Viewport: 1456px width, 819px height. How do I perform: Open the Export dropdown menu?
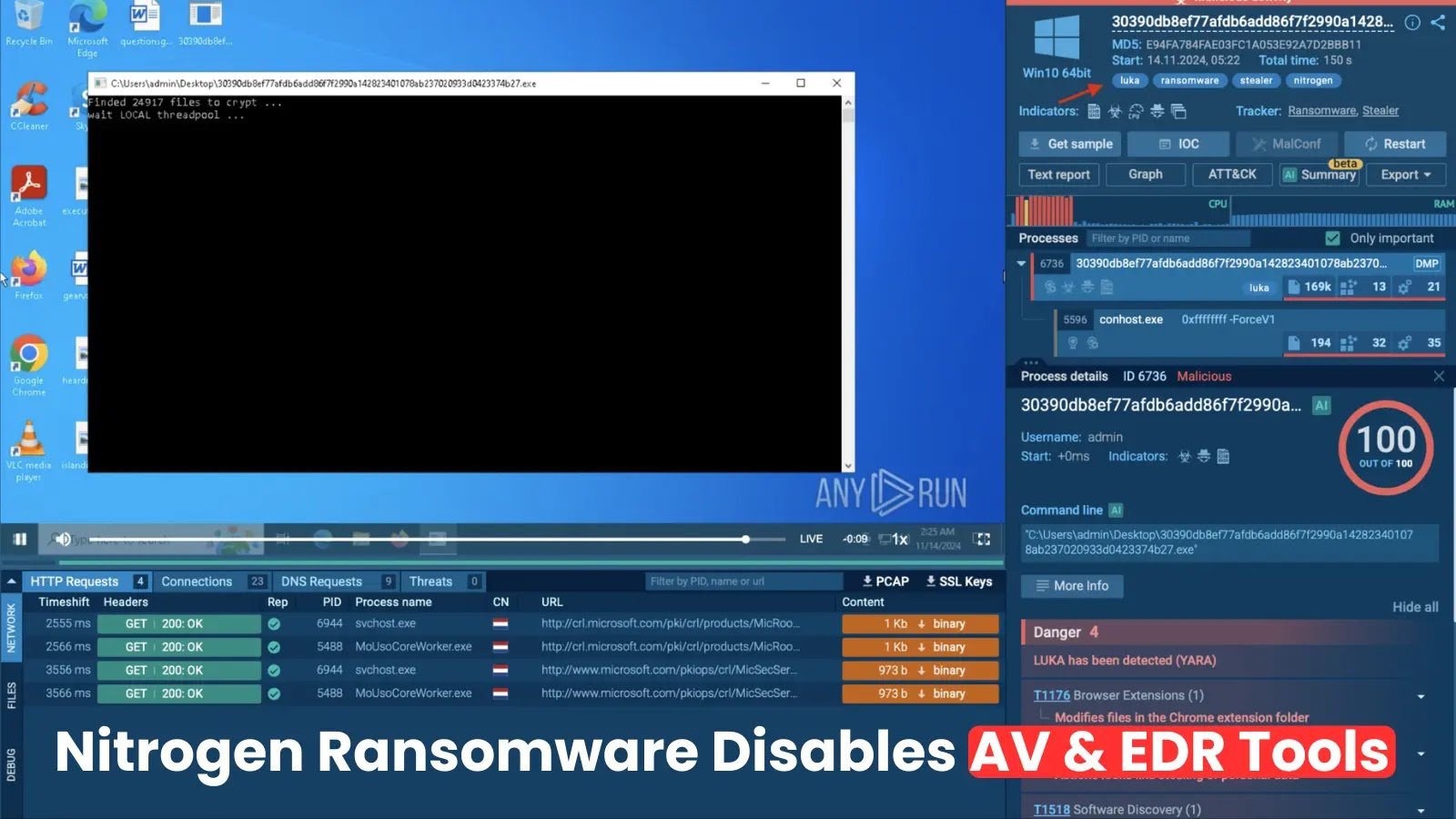coord(1405,175)
